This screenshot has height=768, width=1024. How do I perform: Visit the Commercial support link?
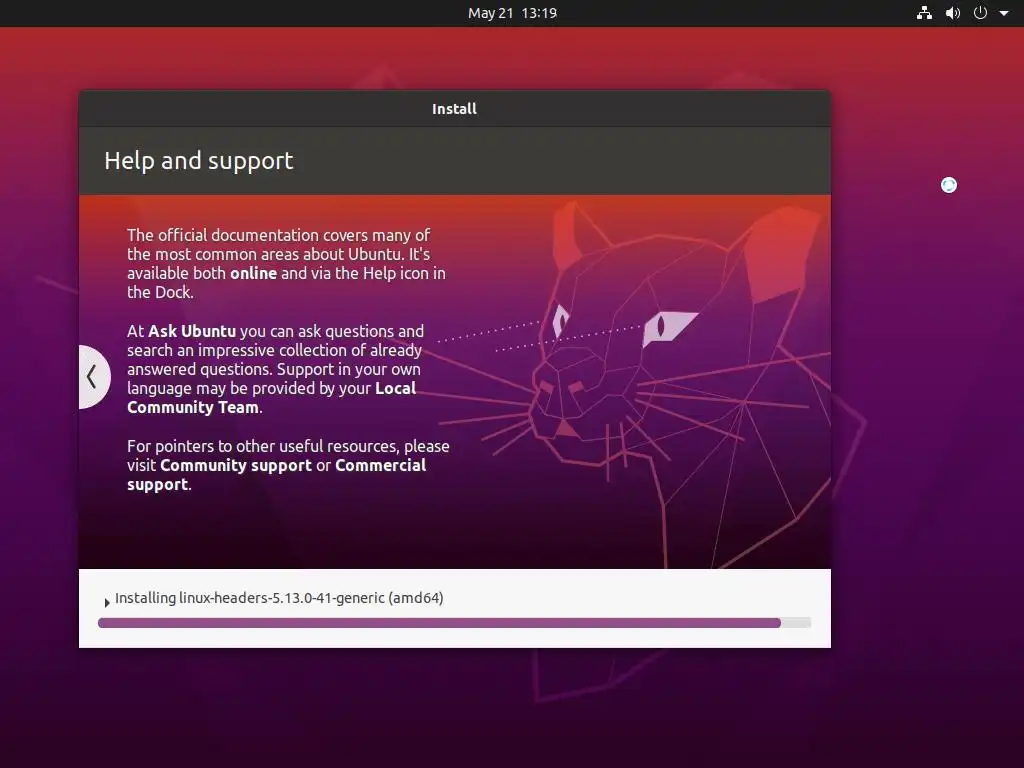[x=276, y=475]
